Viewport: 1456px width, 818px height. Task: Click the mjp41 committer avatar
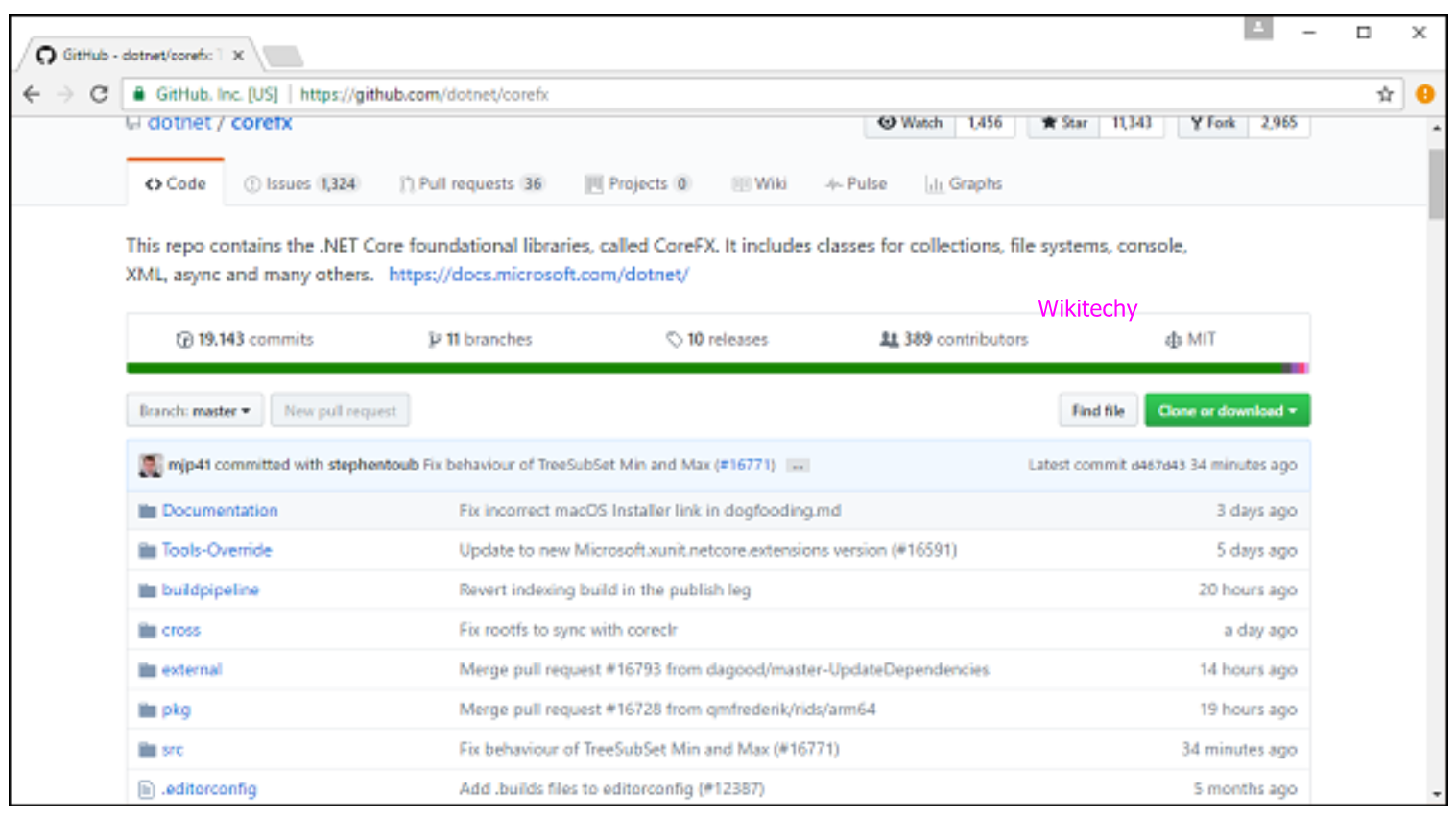click(x=151, y=466)
